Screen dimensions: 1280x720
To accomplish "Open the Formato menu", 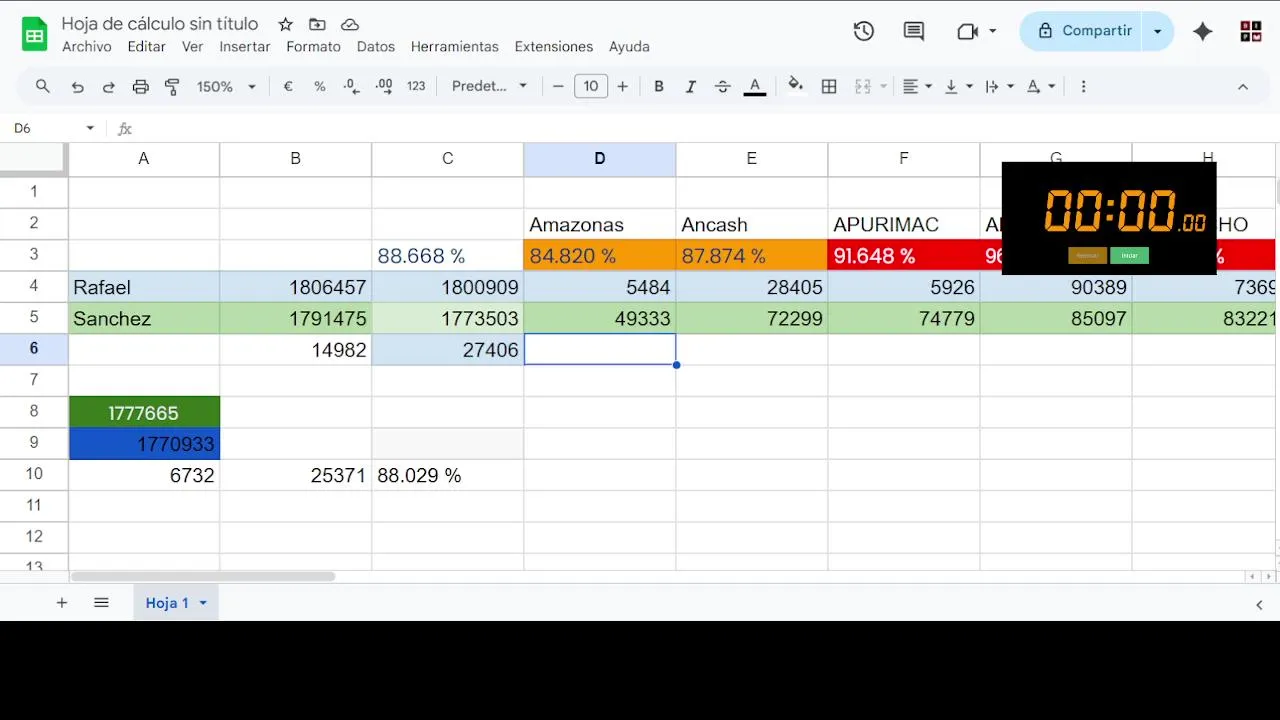I will [313, 46].
